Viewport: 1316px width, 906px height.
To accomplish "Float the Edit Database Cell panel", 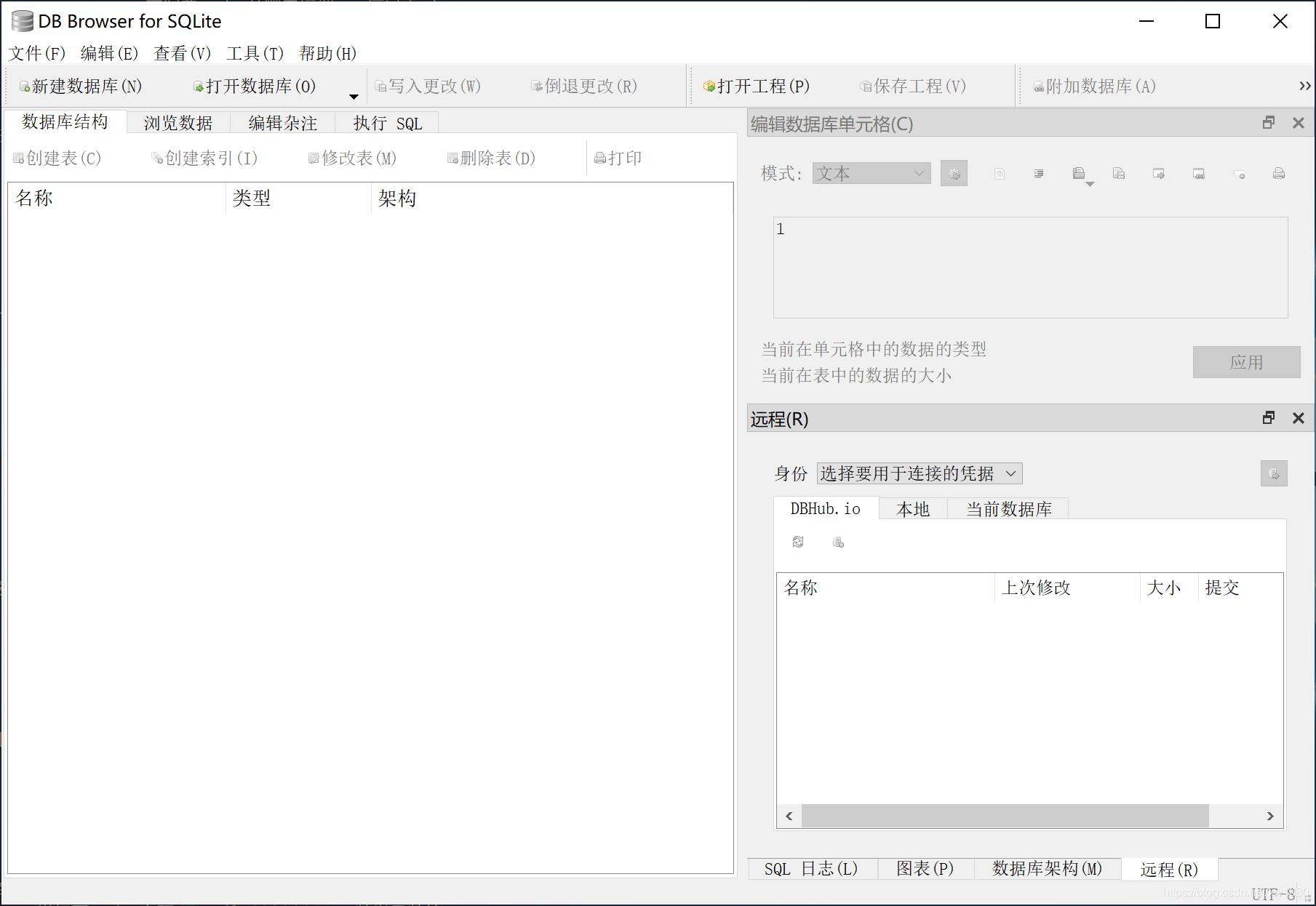I will [x=1269, y=123].
